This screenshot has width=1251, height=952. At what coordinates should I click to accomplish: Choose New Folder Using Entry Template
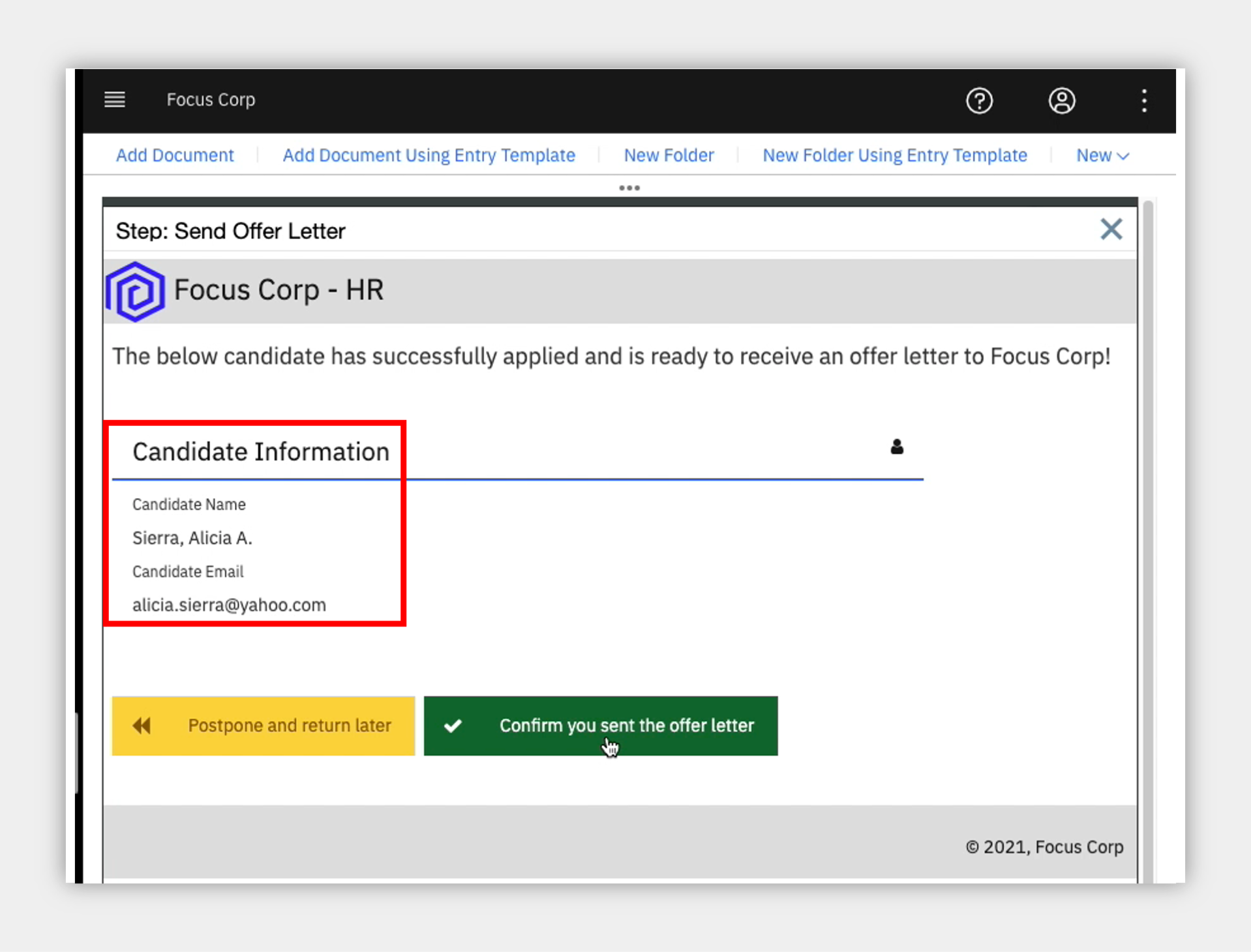(895, 155)
